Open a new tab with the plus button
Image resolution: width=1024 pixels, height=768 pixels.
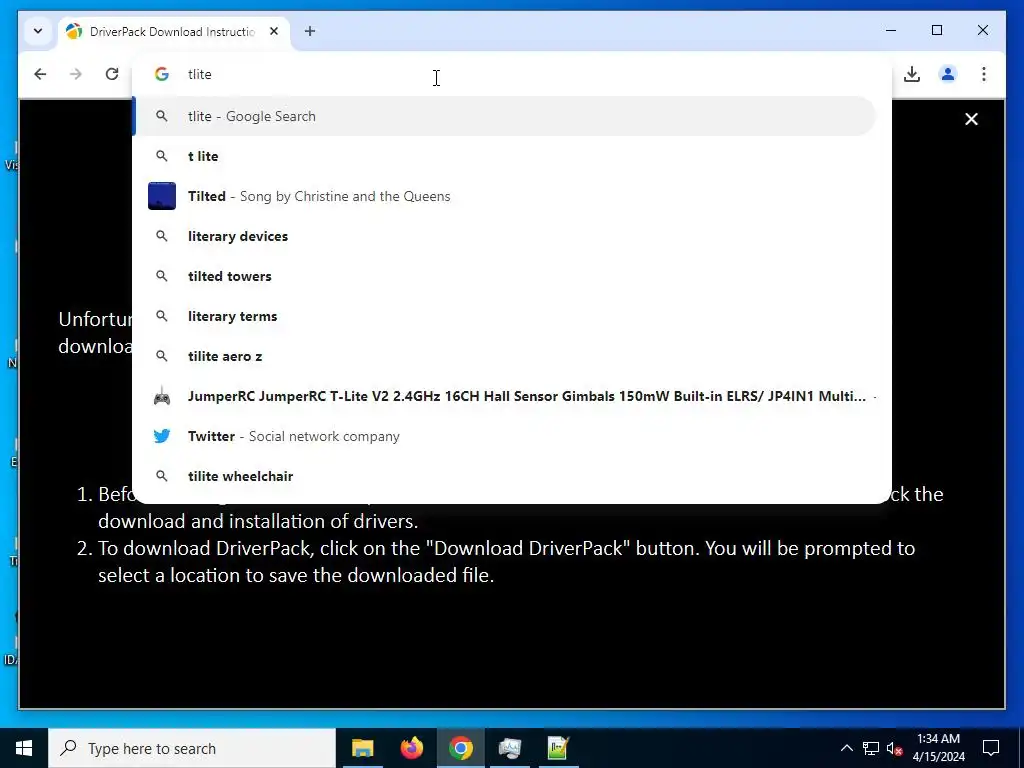tap(310, 31)
